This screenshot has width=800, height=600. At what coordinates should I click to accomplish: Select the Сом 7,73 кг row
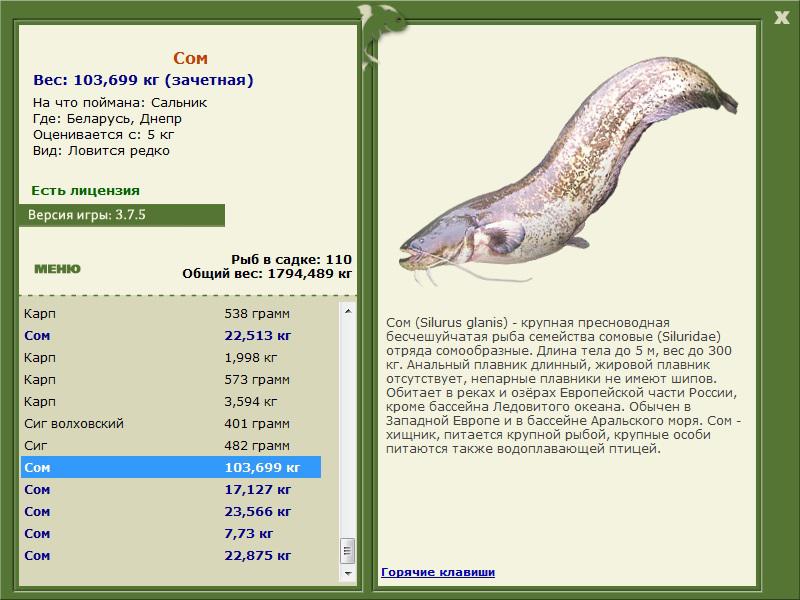click(171, 533)
